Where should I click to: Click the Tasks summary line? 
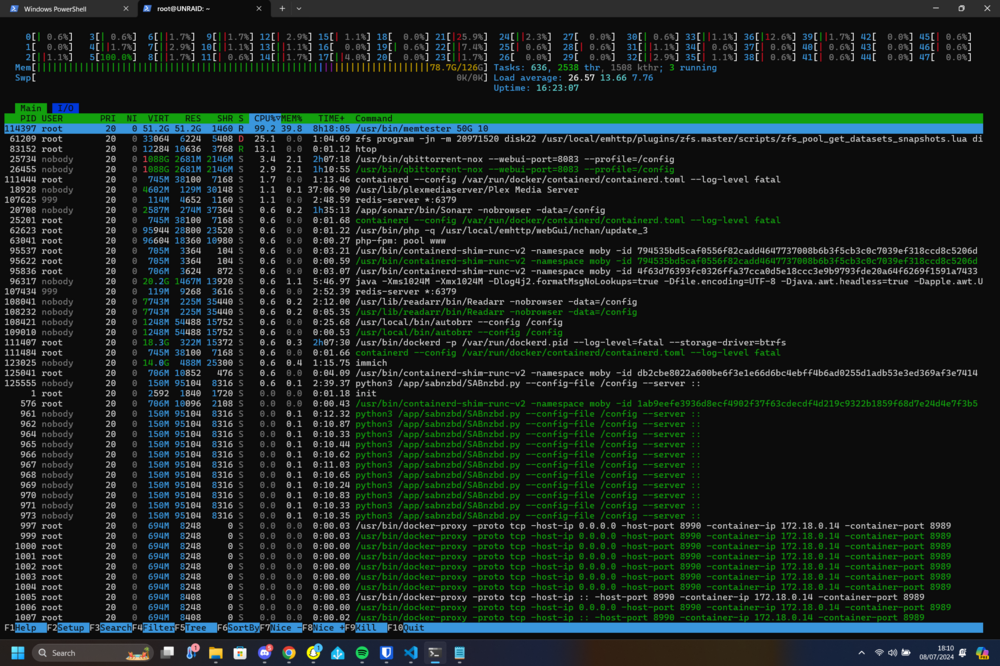click(605, 68)
